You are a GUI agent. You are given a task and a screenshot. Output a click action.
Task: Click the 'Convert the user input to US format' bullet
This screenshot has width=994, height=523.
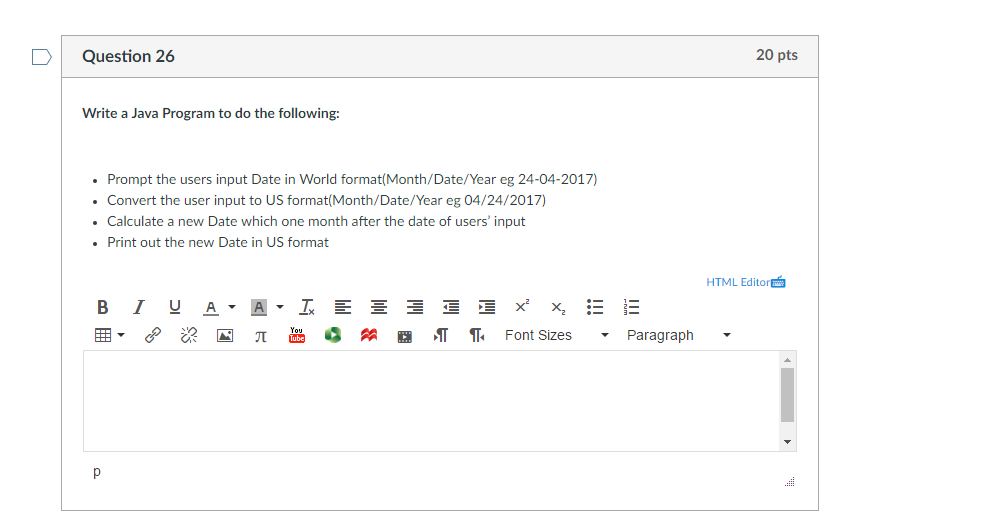(x=326, y=200)
